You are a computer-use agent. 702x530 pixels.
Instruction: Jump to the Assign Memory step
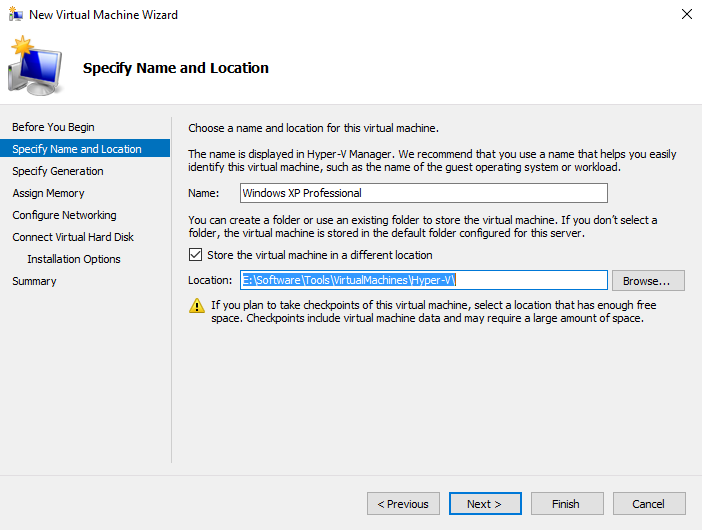click(x=48, y=193)
